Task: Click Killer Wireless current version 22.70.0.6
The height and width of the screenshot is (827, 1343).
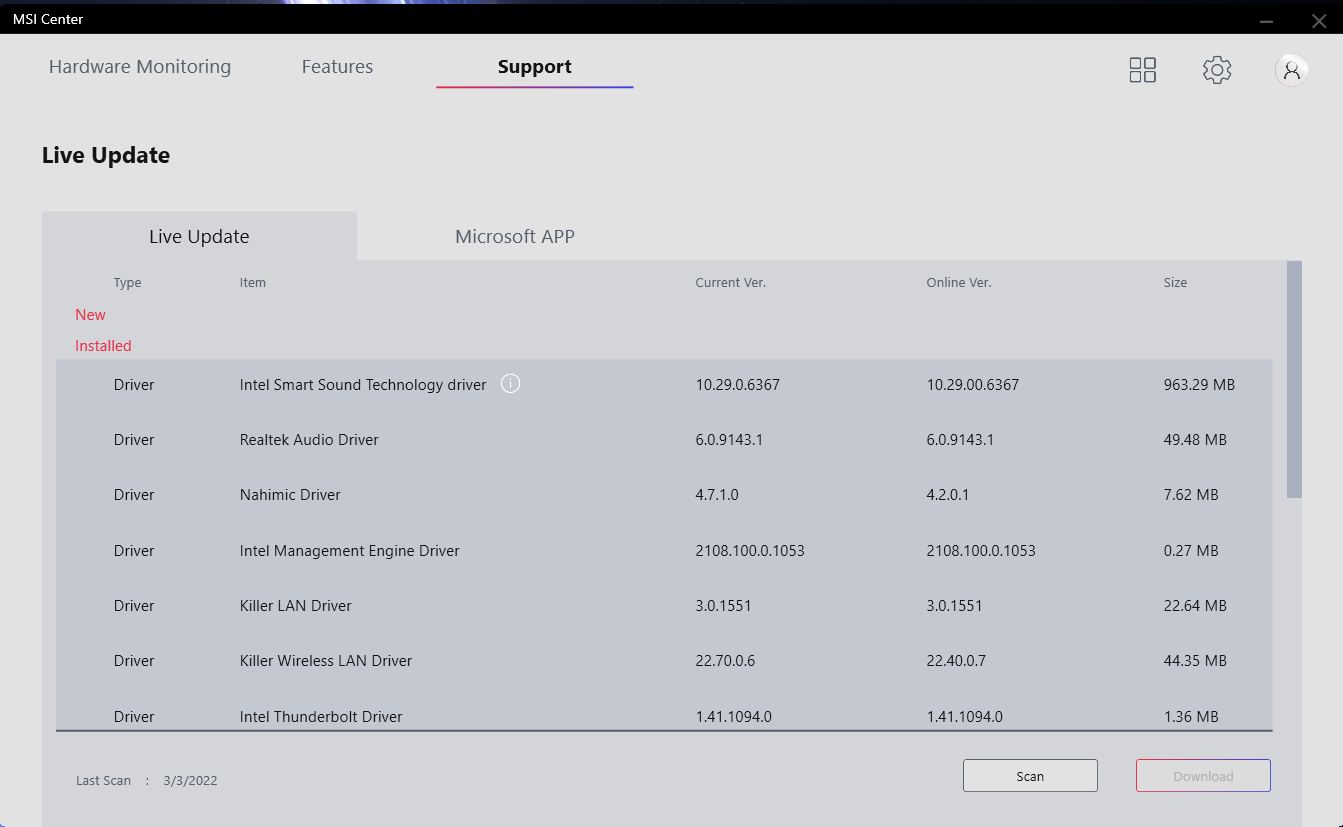Action: tap(725, 661)
